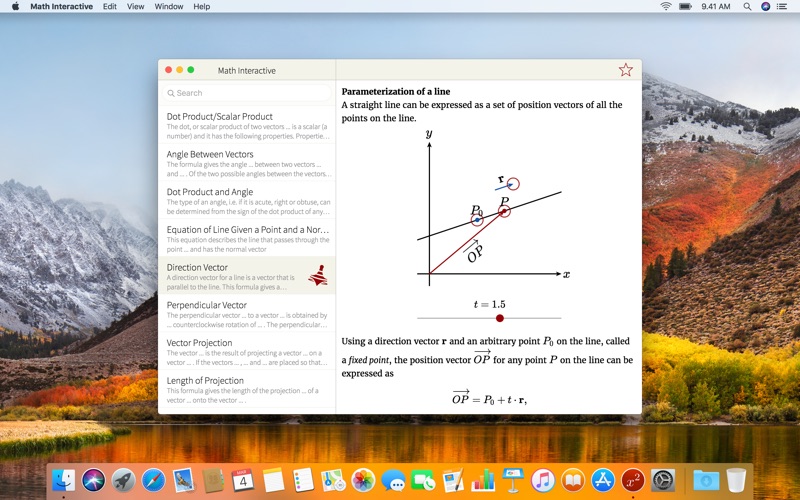
Task: Open the Window menu
Action: point(168,7)
